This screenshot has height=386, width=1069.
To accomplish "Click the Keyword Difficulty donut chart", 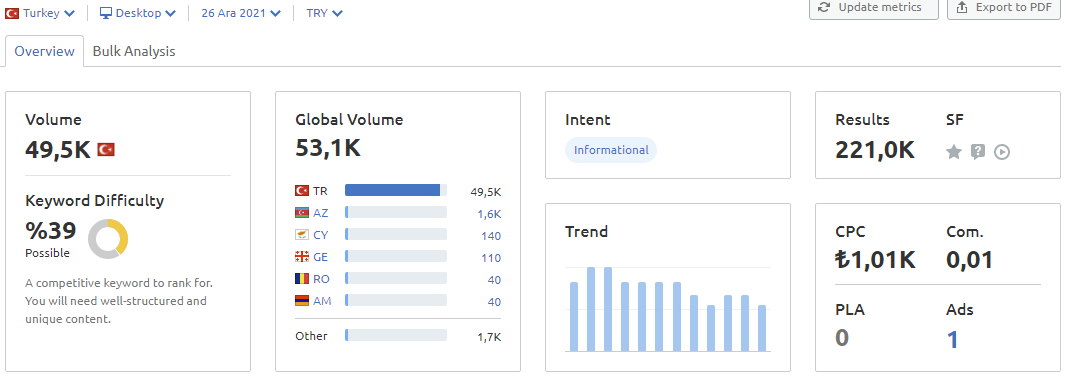I will (x=108, y=239).
